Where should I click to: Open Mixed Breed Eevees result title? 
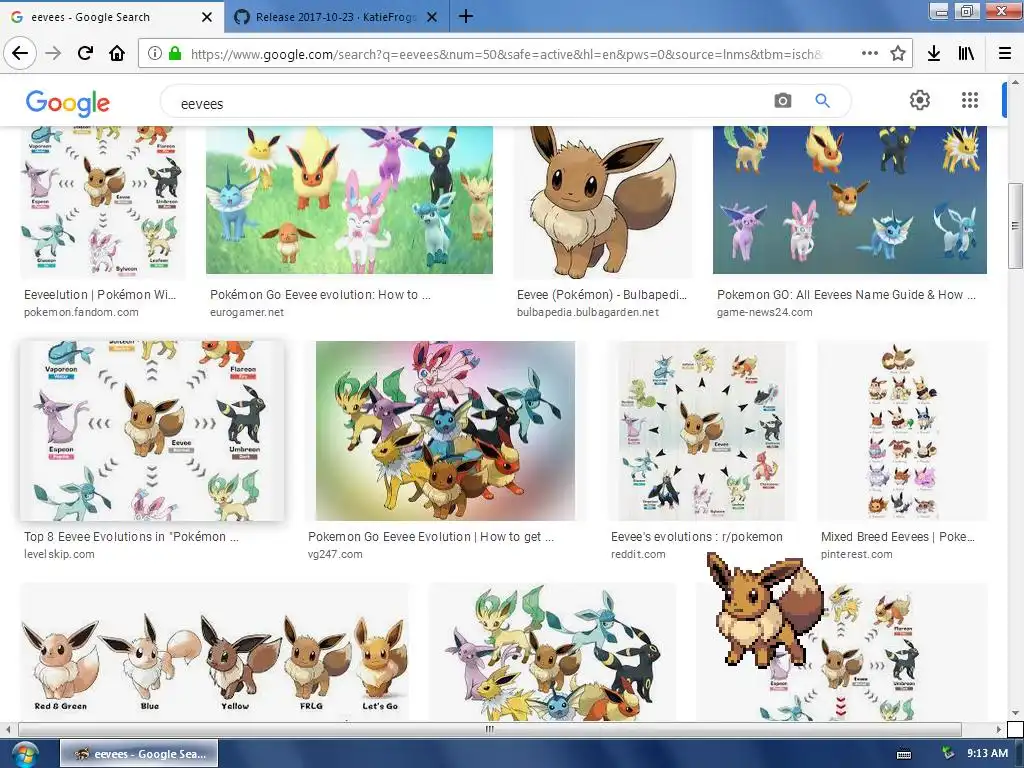[898, 537]
